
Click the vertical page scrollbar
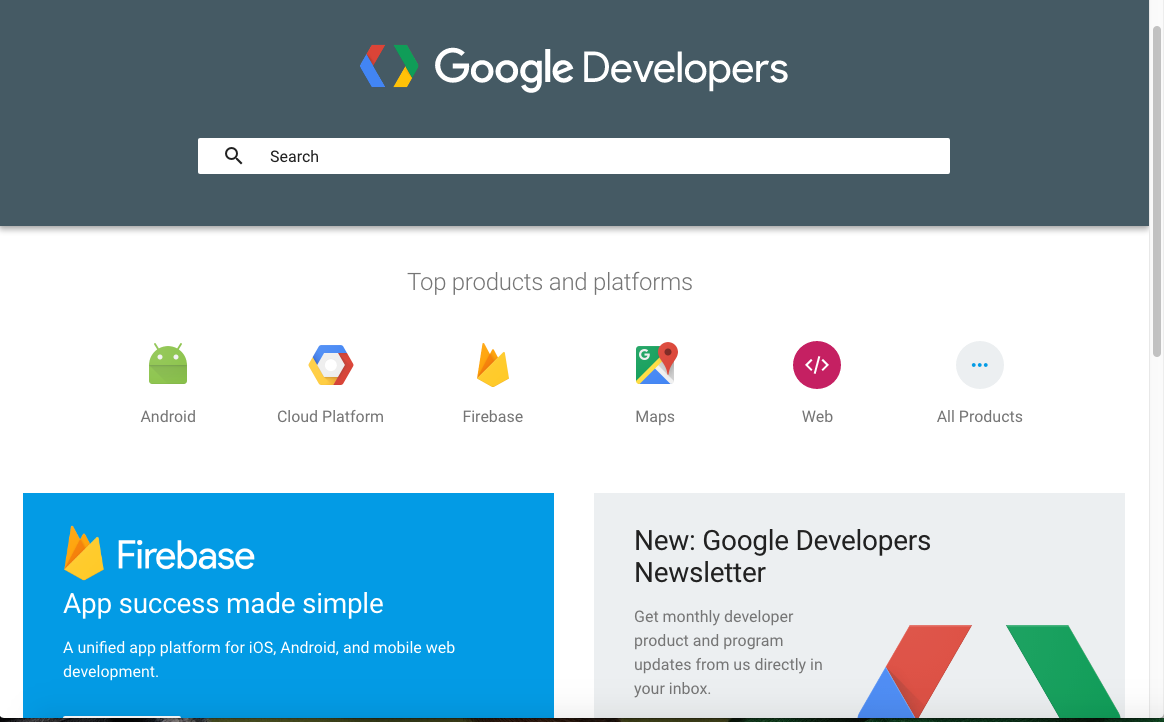[x=1157, y=190]
